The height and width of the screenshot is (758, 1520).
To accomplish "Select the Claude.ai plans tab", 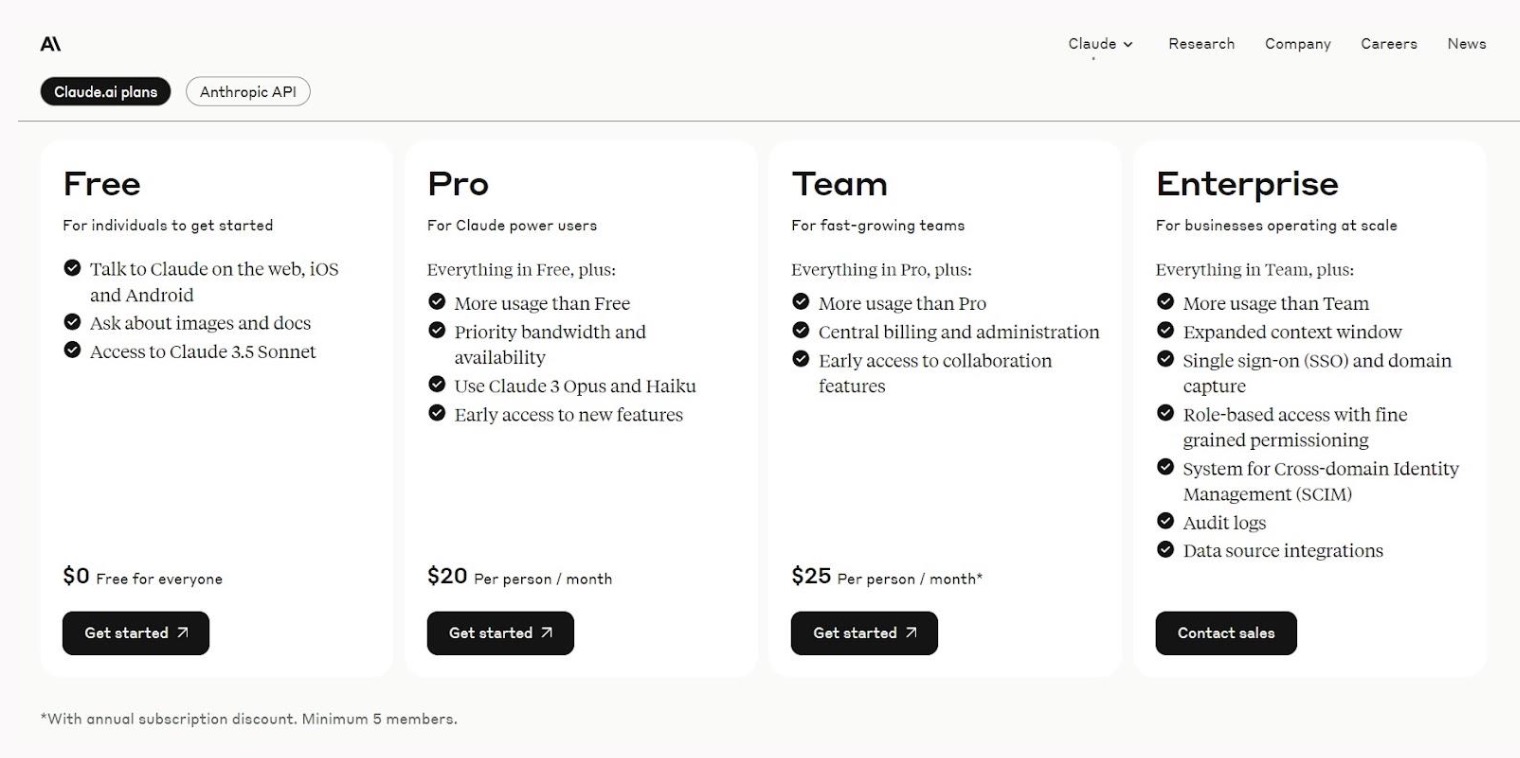I will 106,92.
